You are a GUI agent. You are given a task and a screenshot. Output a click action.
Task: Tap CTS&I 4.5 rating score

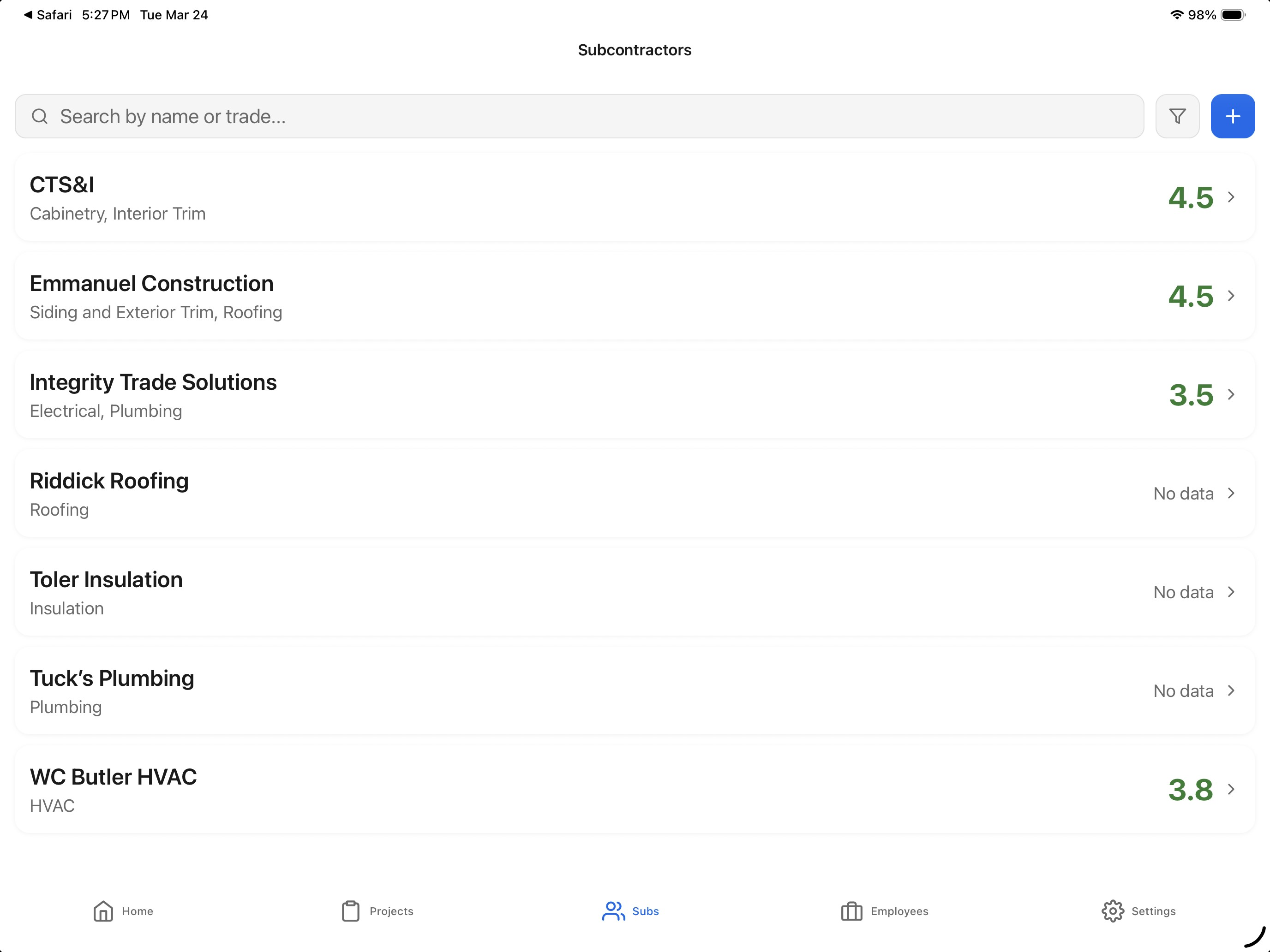click(x=1191, y=197)
